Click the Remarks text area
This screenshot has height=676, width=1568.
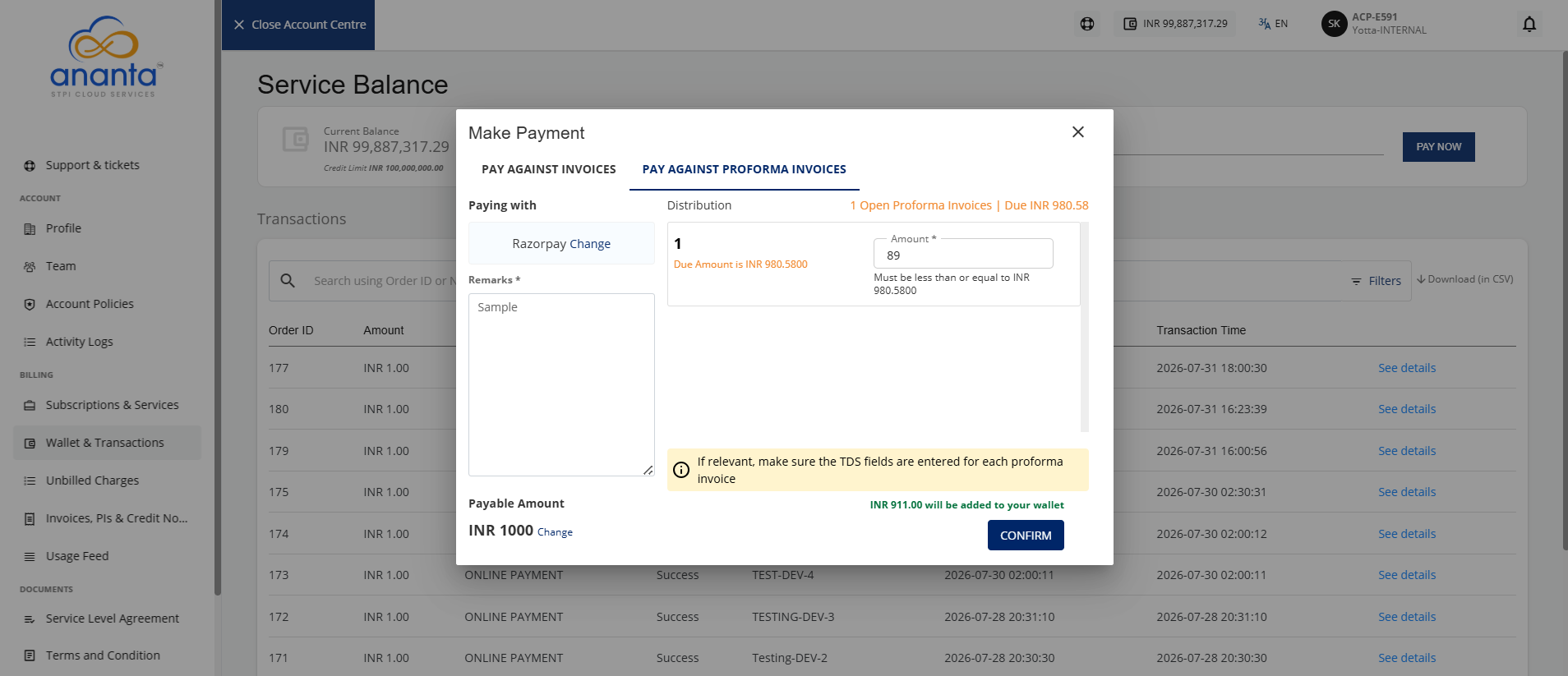tap(561, 384)
